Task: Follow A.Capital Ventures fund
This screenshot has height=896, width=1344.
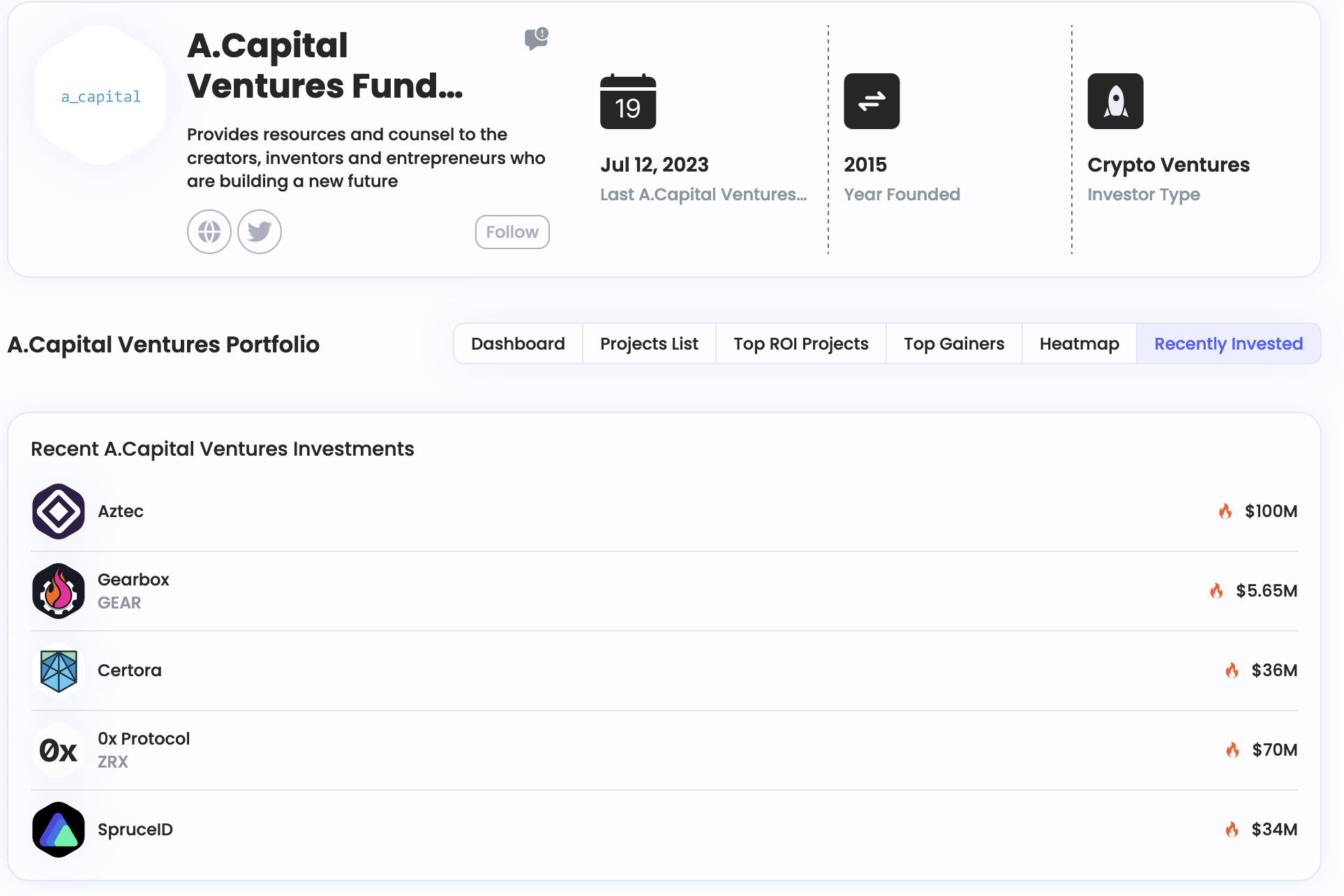Action: pyautogui.click(x=512, y=232)
